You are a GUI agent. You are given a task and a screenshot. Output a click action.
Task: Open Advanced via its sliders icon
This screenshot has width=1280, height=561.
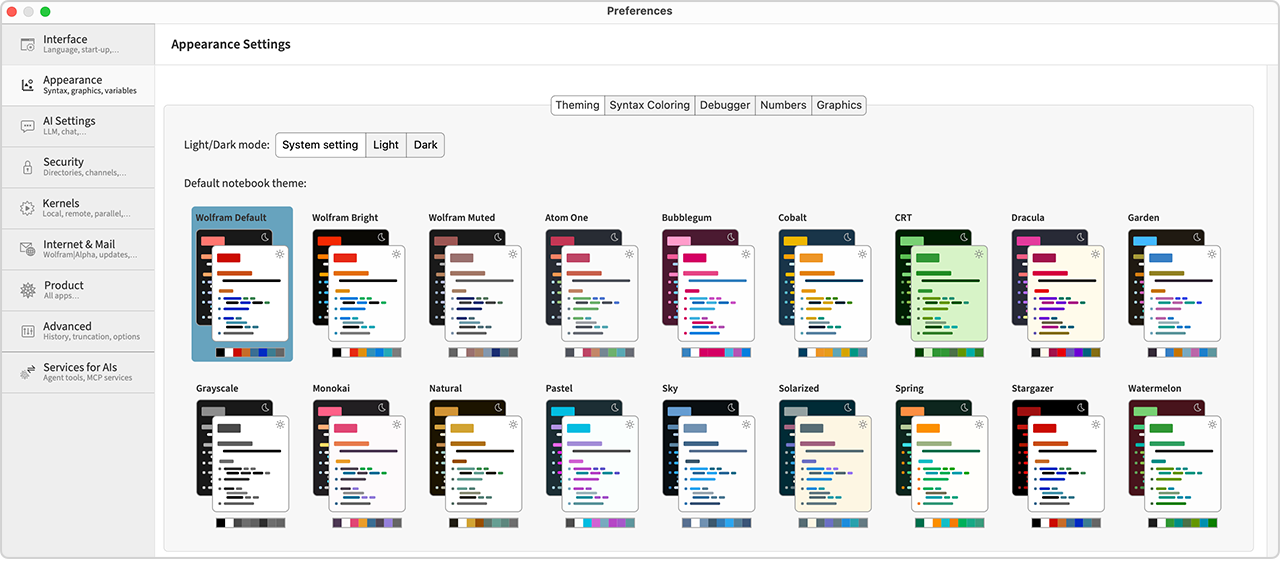click(27, 331)
